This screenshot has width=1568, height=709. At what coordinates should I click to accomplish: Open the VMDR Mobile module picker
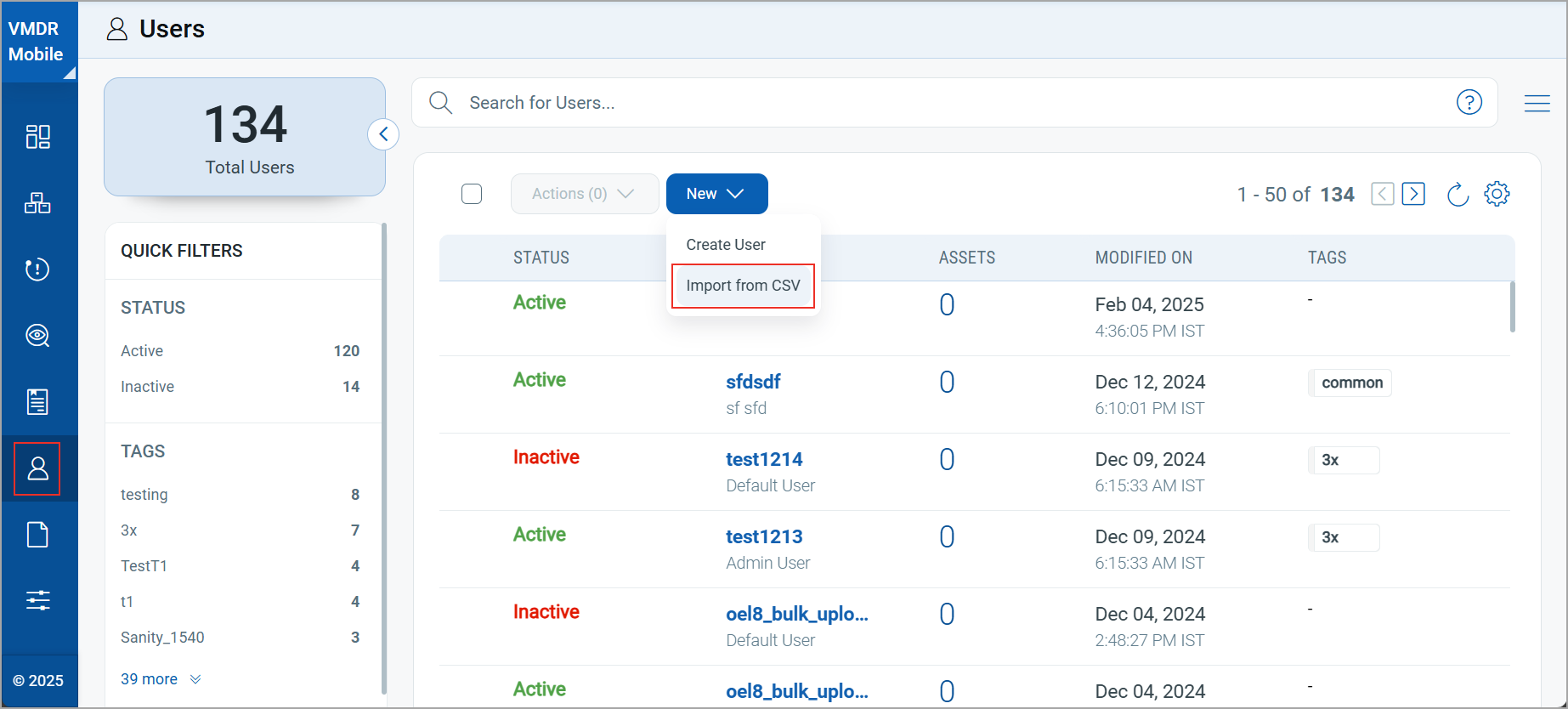coord(39,42)
